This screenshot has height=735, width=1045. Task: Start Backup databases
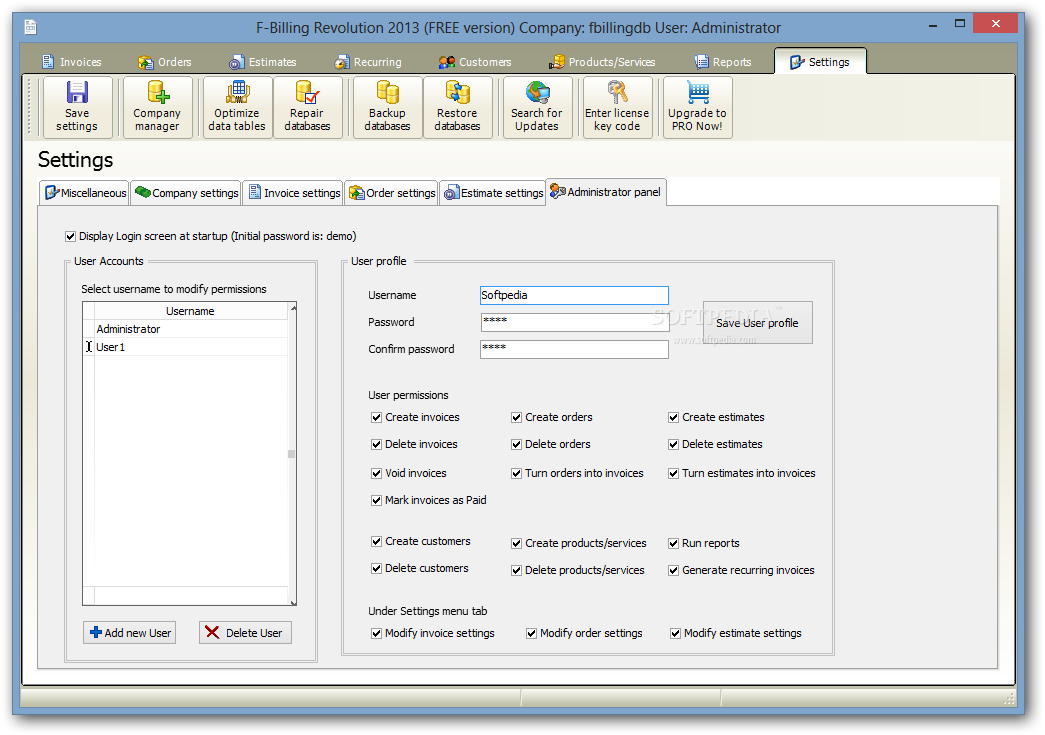[387, 107]
